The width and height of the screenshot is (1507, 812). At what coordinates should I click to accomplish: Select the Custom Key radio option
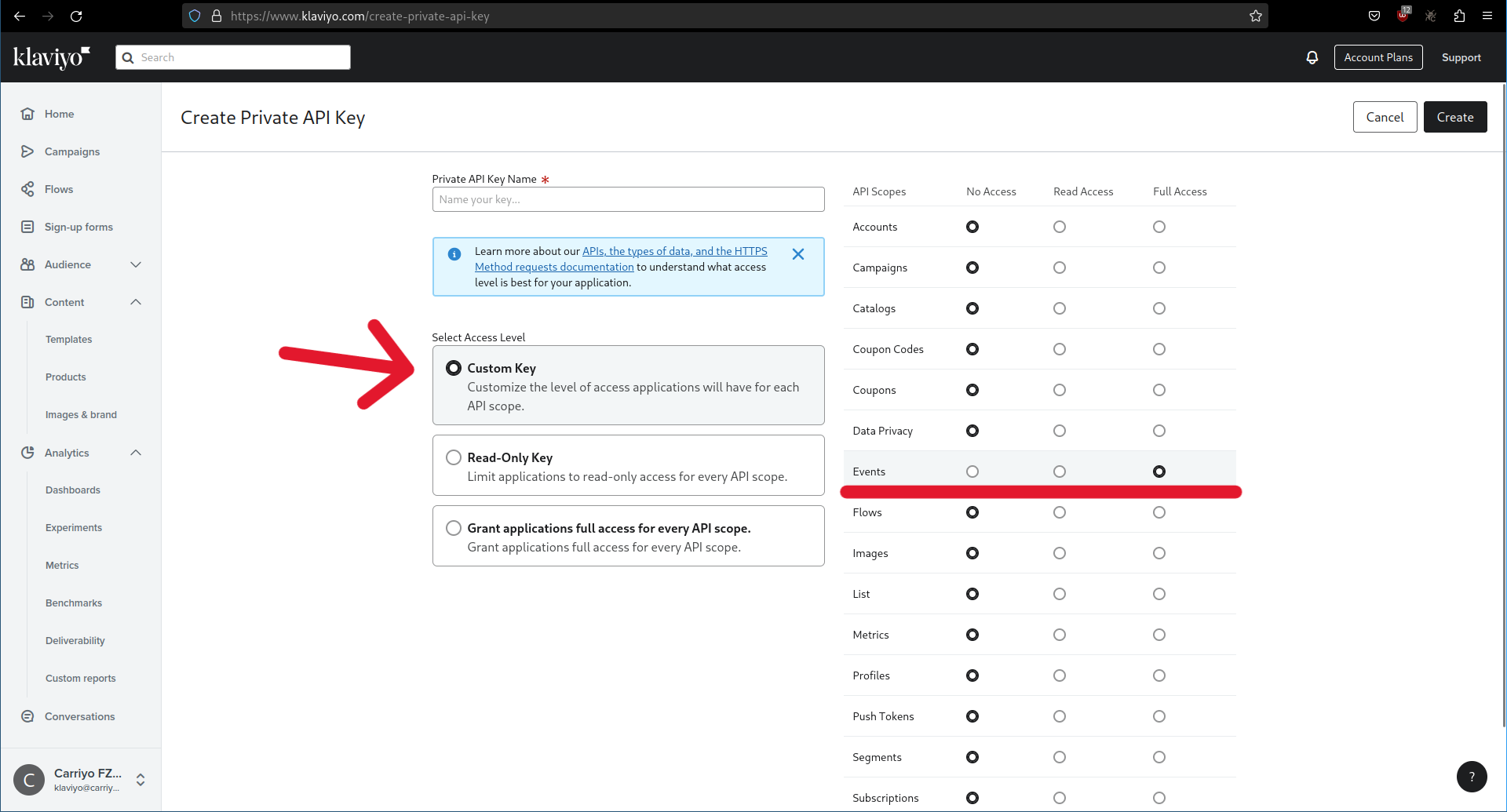454,368
